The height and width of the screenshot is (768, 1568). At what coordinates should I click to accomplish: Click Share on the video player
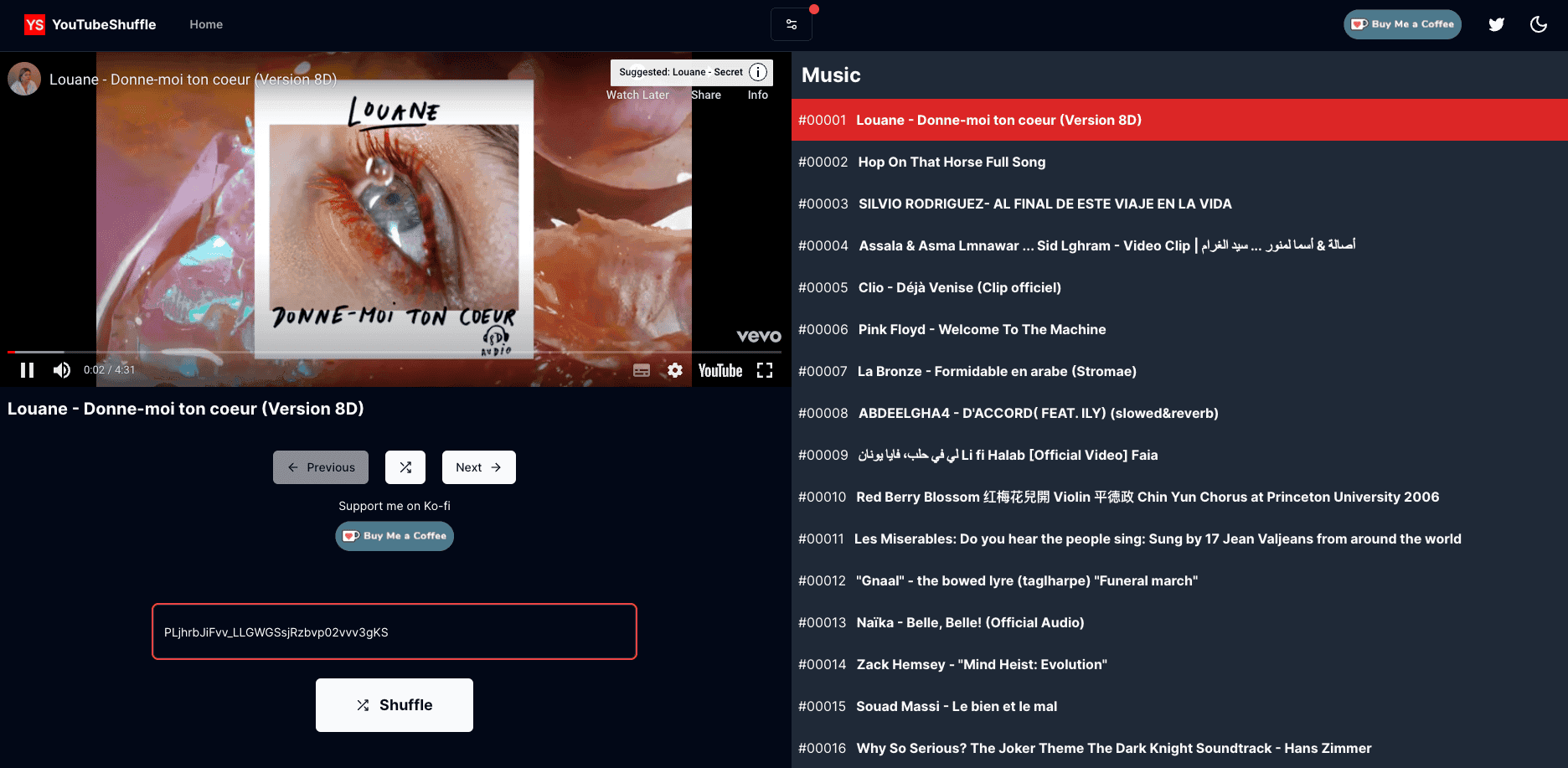point(706,95)
